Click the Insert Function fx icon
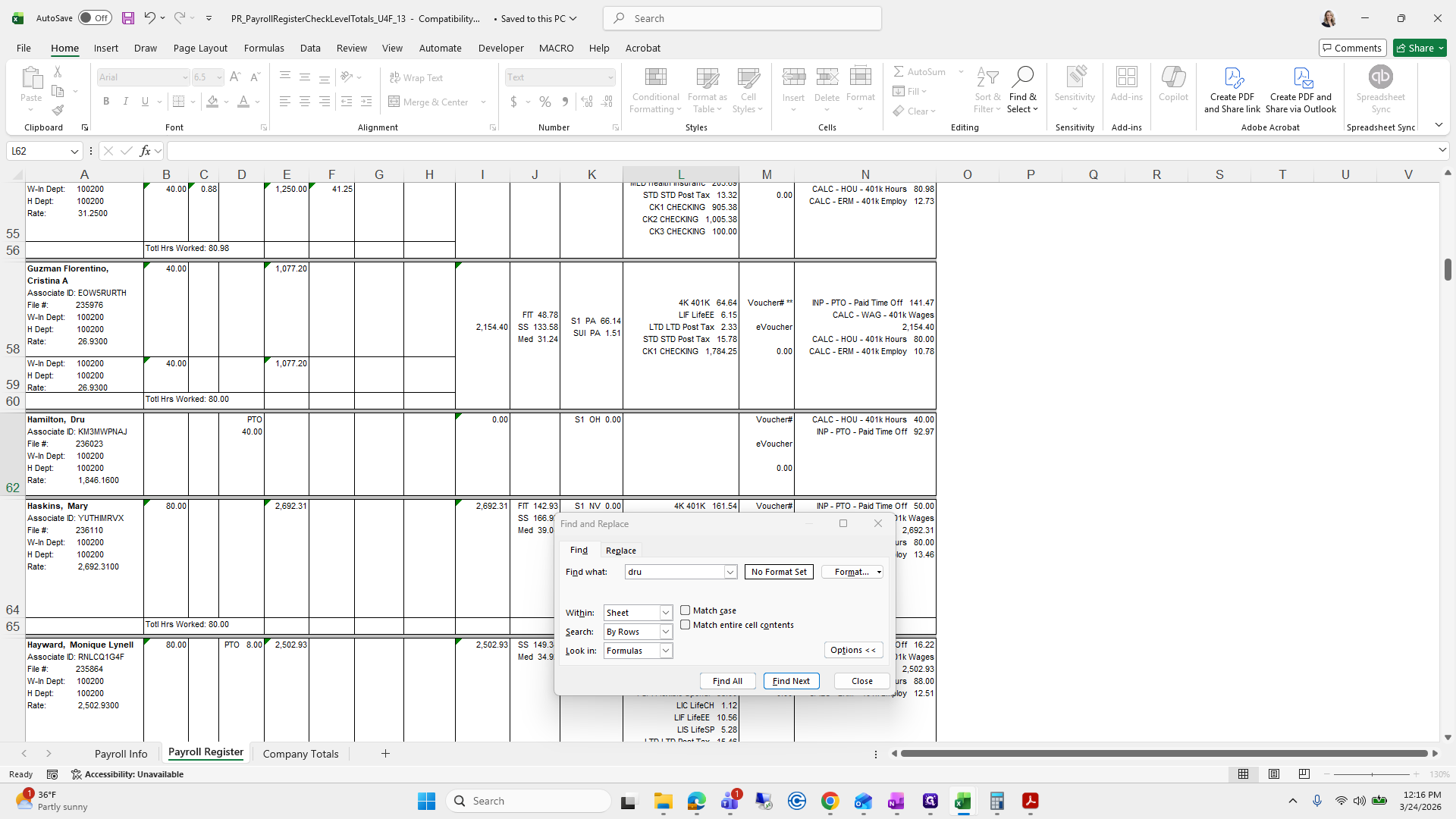The height and width of the screenshot is (819, 1456). [145, 151]
